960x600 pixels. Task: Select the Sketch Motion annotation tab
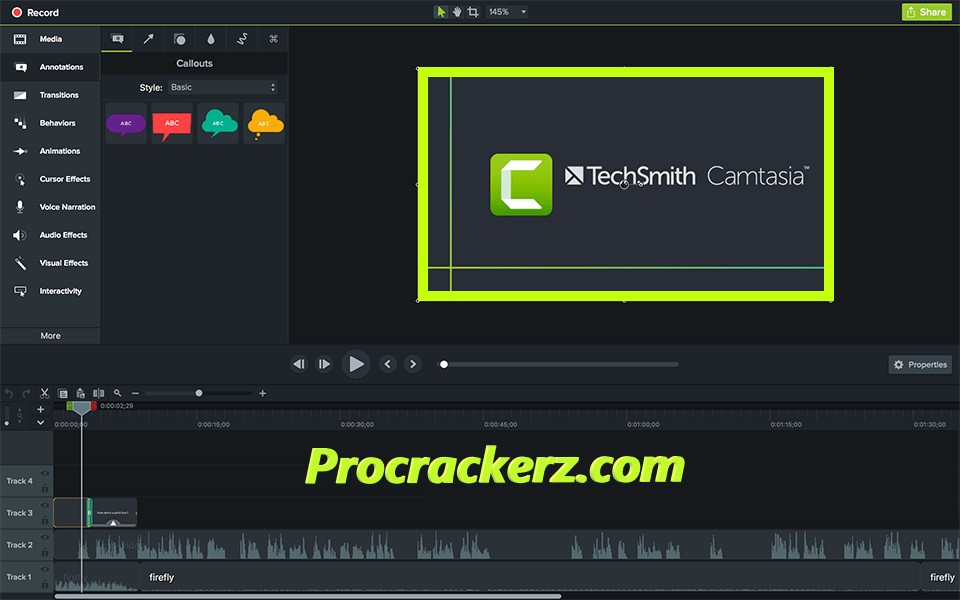pyautogui.click(x=242, y=39)
